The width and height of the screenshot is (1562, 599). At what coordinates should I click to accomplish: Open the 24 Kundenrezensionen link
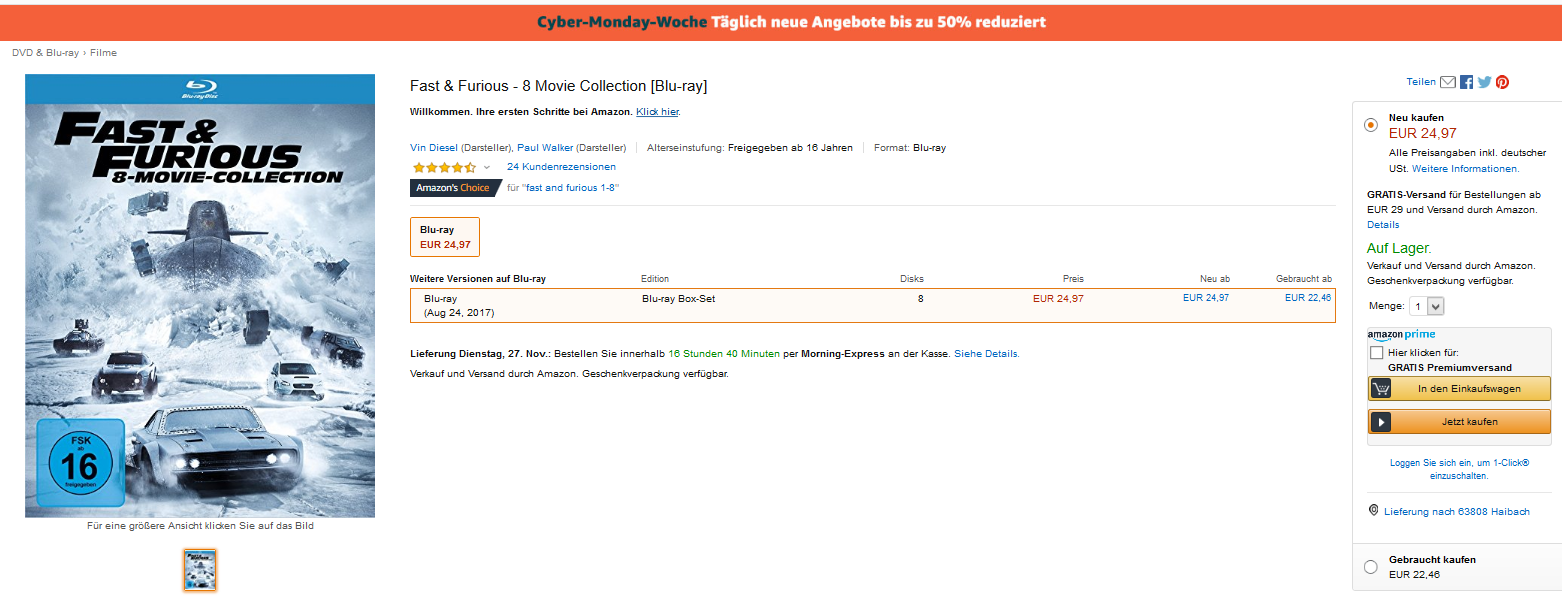(561, 167)
